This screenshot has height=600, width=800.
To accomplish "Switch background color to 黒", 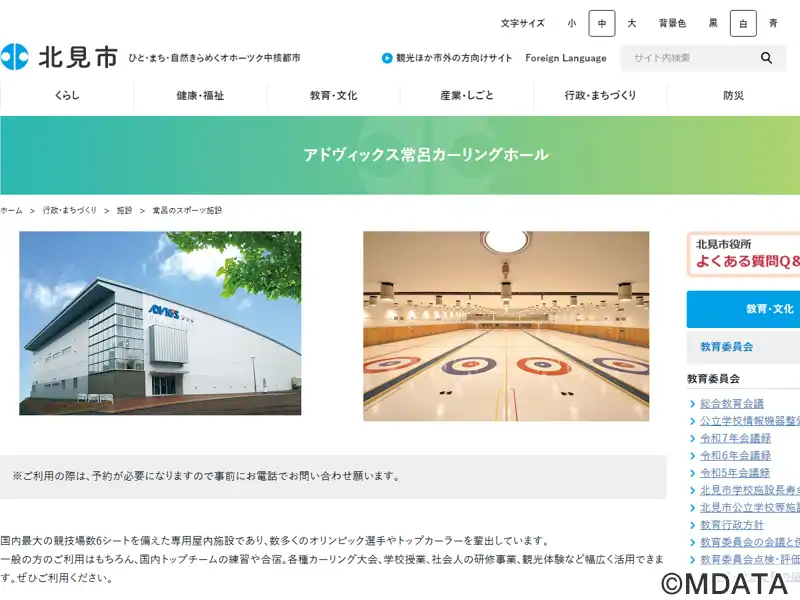I will pyautogui.click(x=713, y=23).
